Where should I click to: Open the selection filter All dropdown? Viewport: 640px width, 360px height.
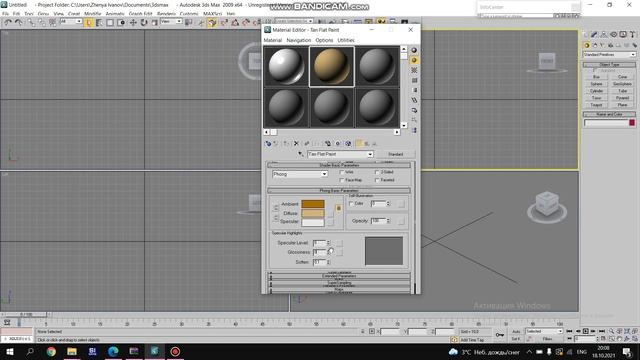tap(71, 21)
